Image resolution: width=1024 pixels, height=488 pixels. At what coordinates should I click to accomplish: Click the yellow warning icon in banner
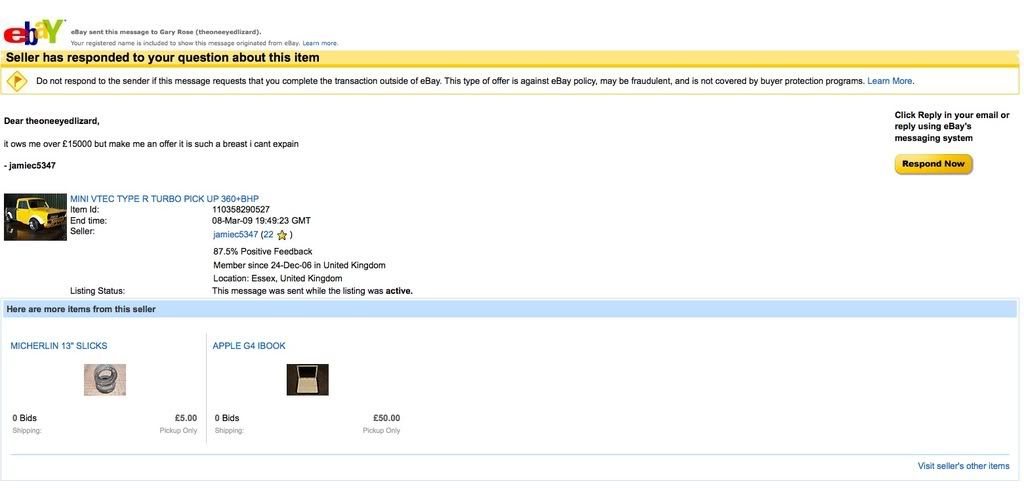17,81
